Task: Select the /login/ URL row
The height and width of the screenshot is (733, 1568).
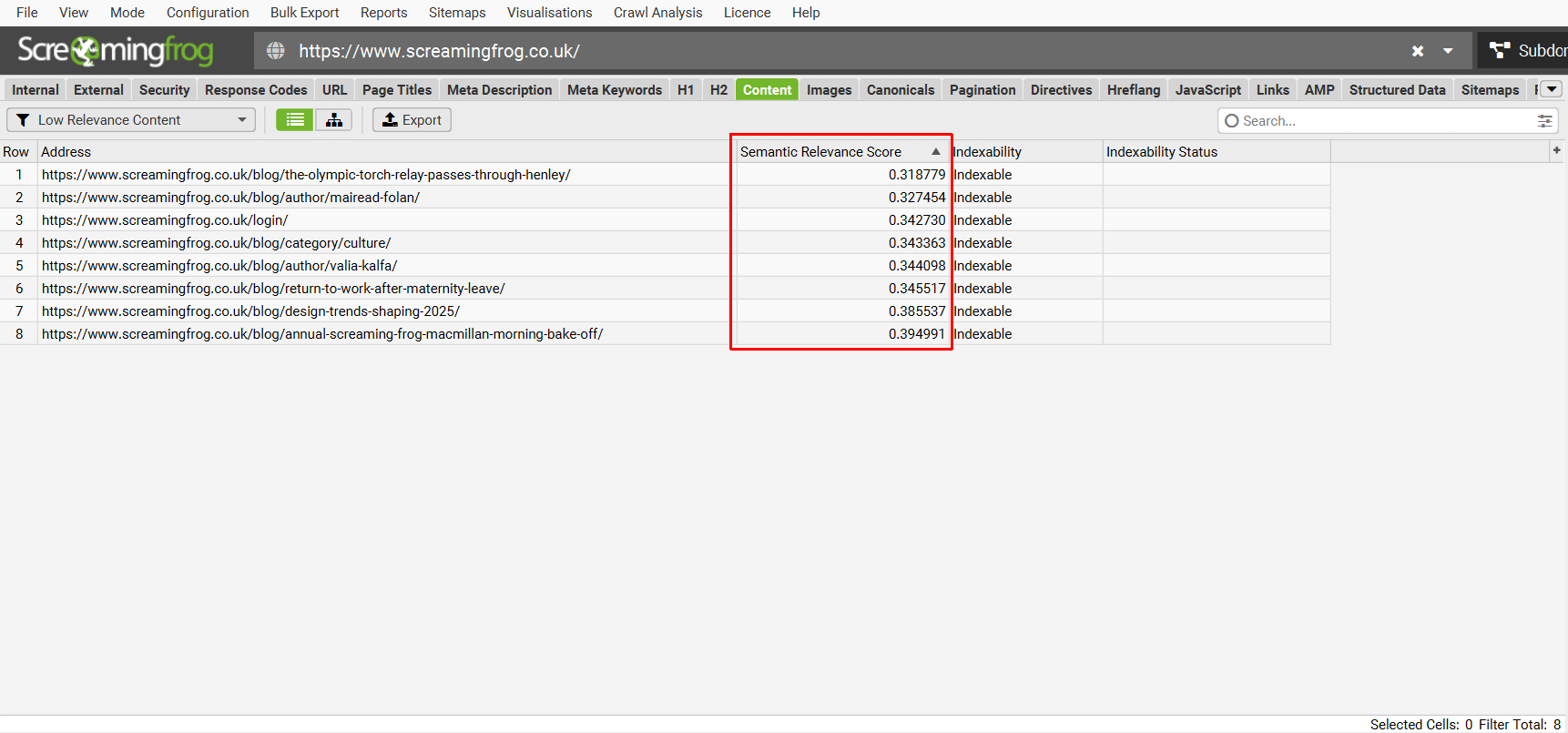Action: [x=165, y=219]
